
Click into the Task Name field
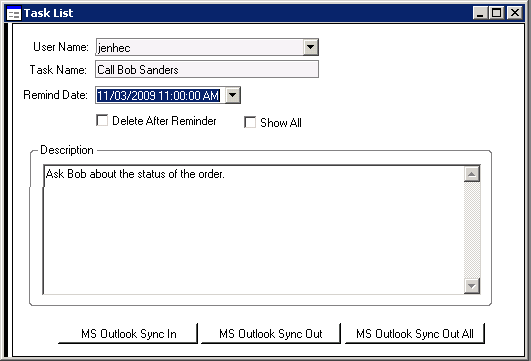click(x=207, y=69)
